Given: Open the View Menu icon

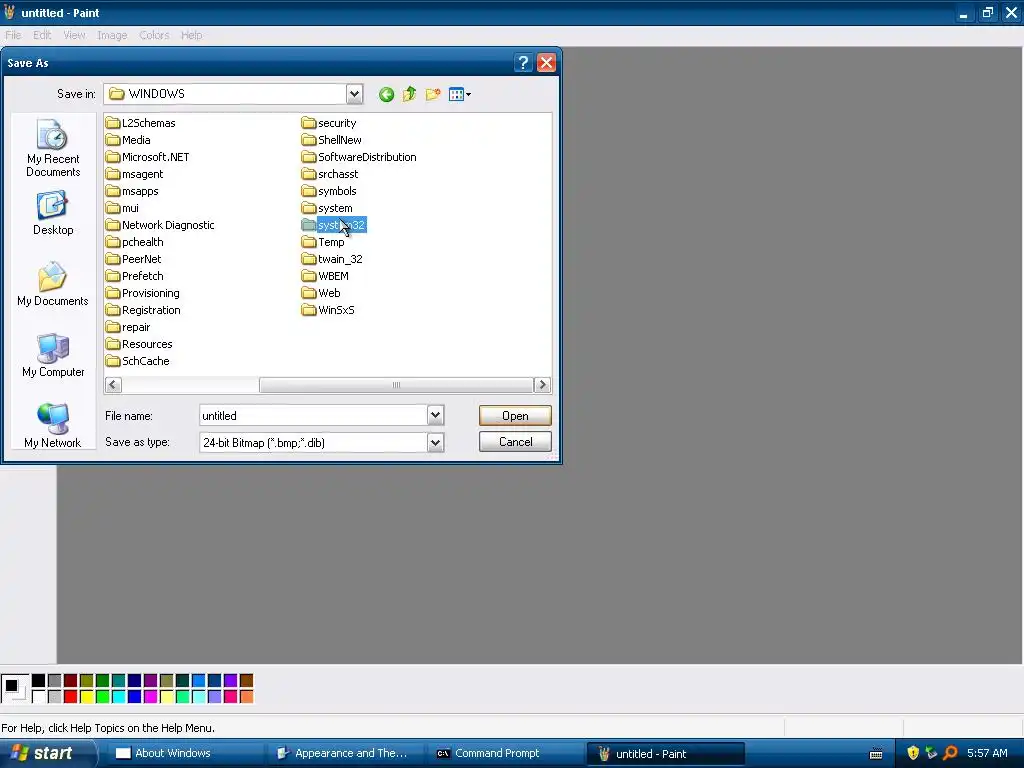Looking at the screenshot, I should click(x=460, y=95).
